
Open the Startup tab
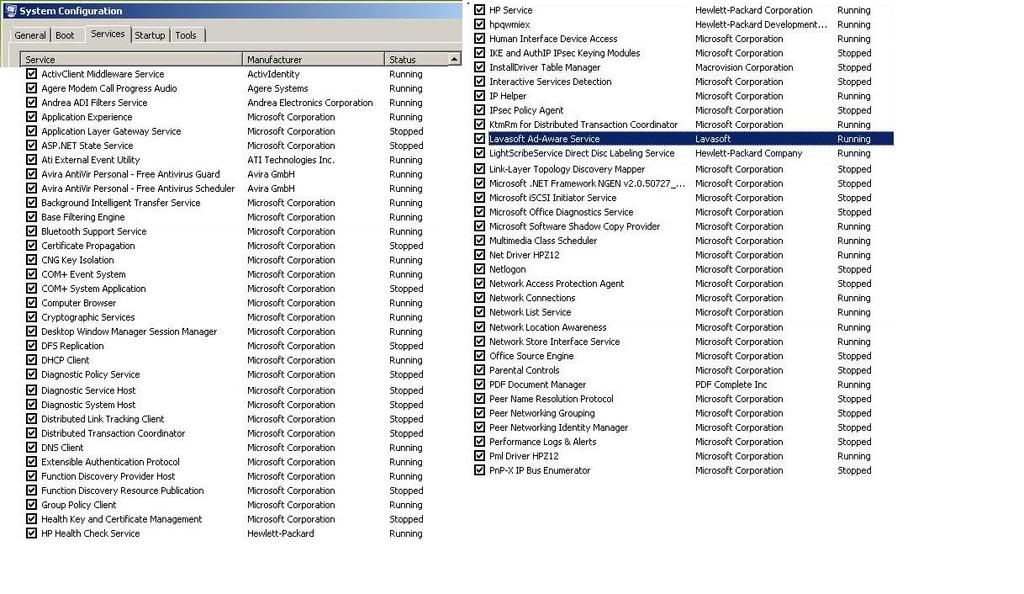click(x=150, y=35)
